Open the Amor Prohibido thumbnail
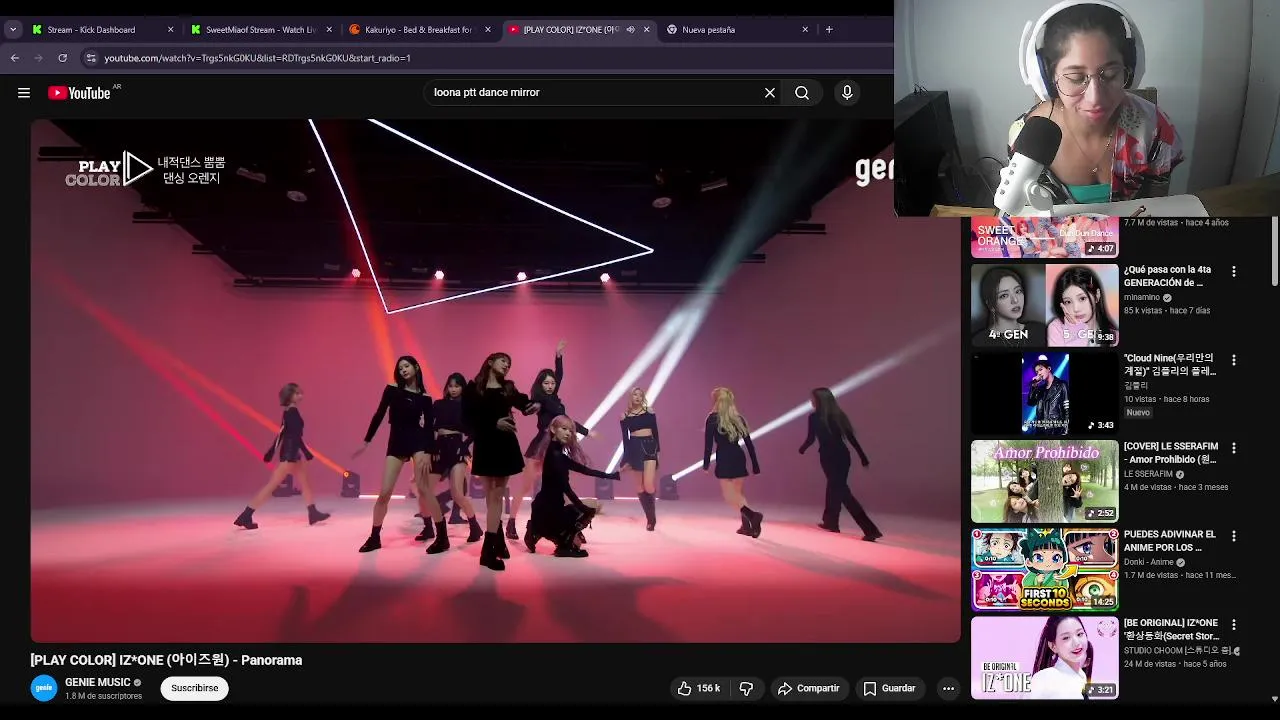Viewport: 1280px width, 720px height. [x=1044, y=481]
